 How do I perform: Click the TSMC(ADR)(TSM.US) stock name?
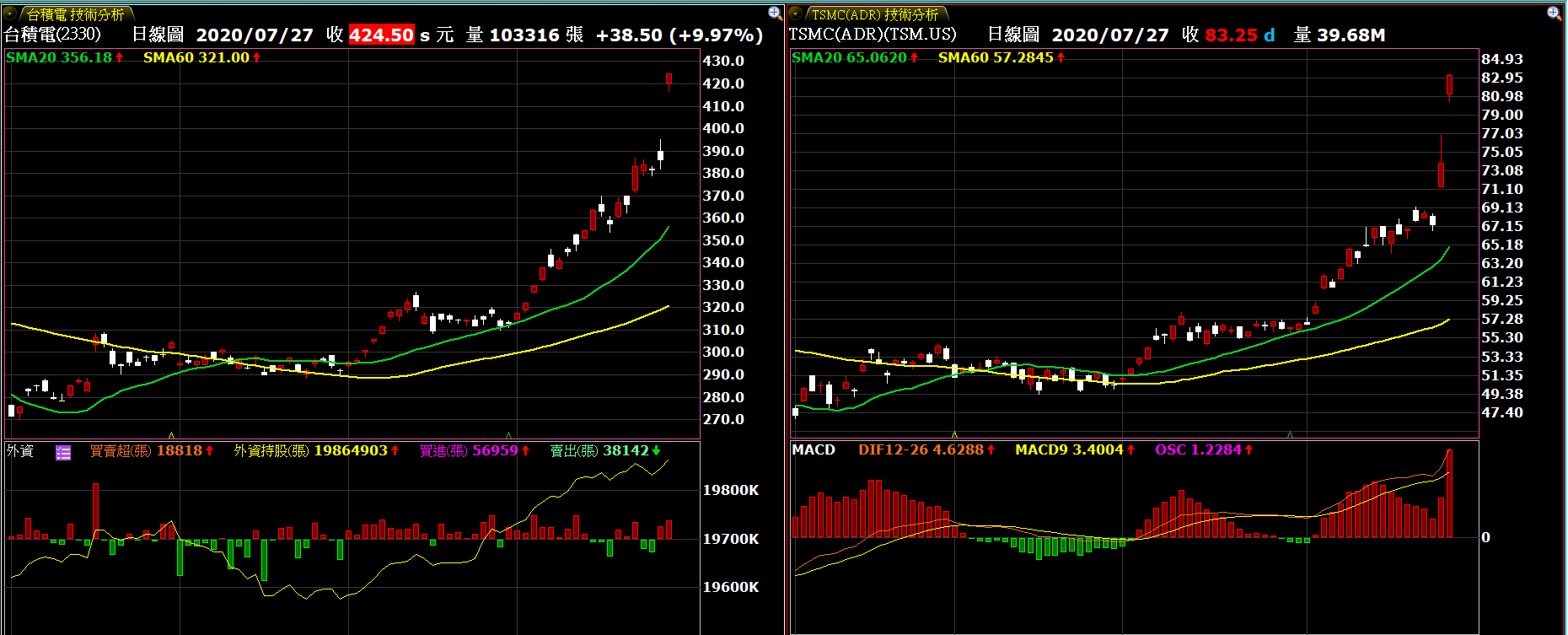[x=873, y=35]
